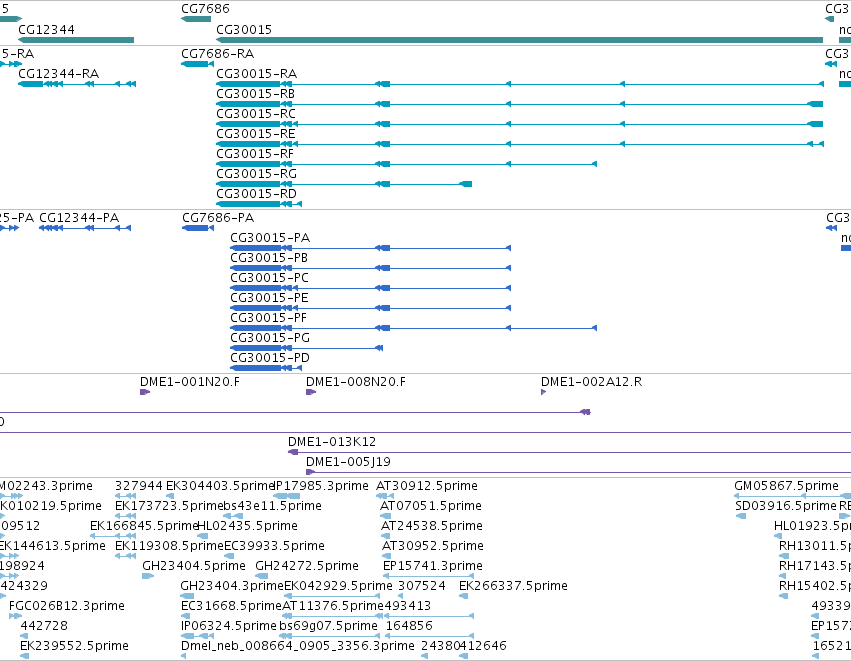Open EST EK173723.5prime
This screenshot has height=661, width=851.
pyautogui.click(x=169, y=506)
